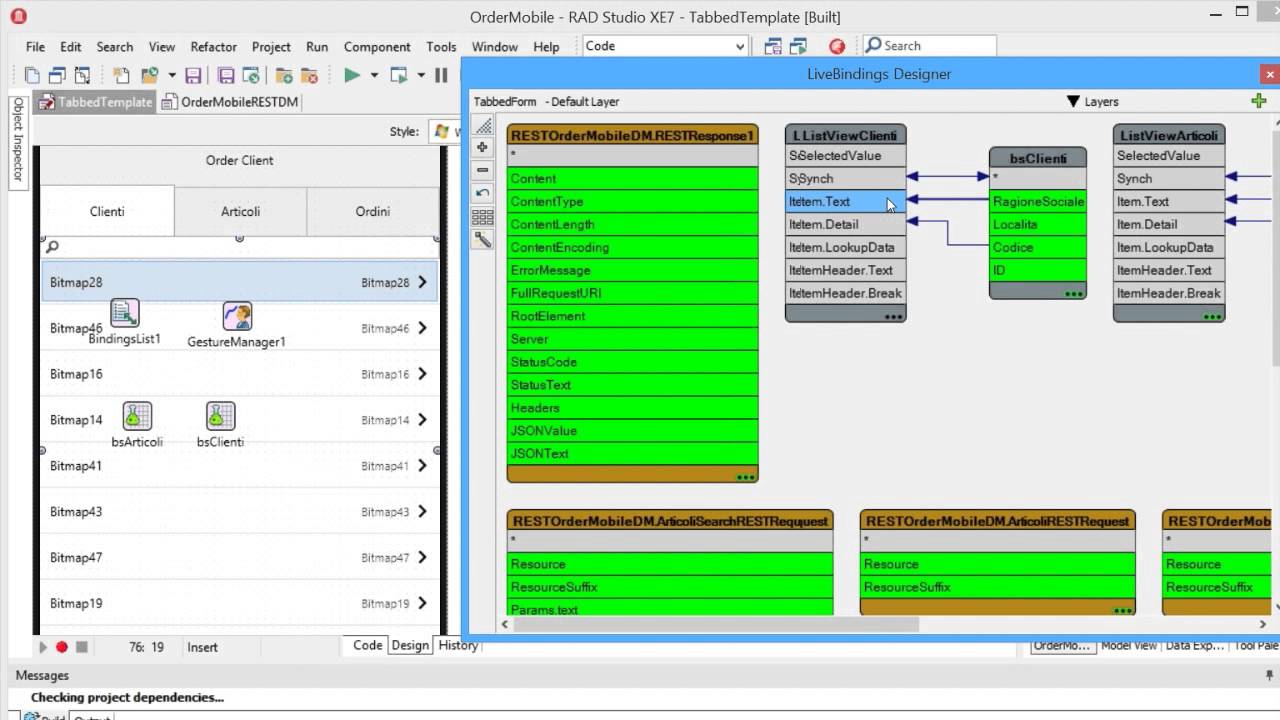Viewport: 1280px width, 720px height.
Task: Click the LiveBindings zoom out (minus) icon
Action: [x=483, y=170]
